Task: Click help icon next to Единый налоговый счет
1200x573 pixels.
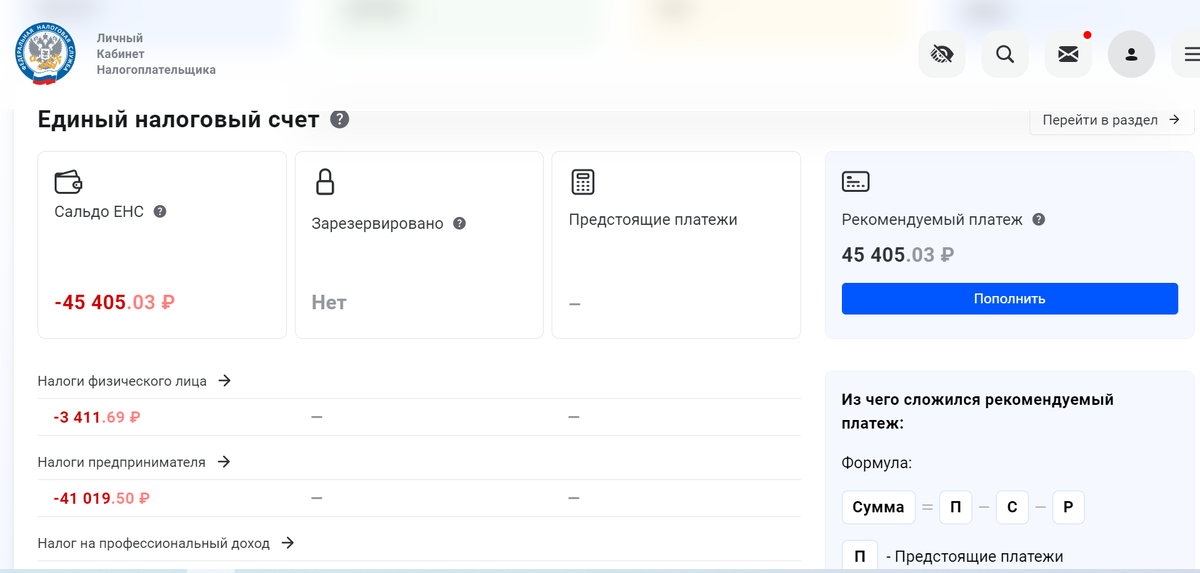Action: (340, 120)
